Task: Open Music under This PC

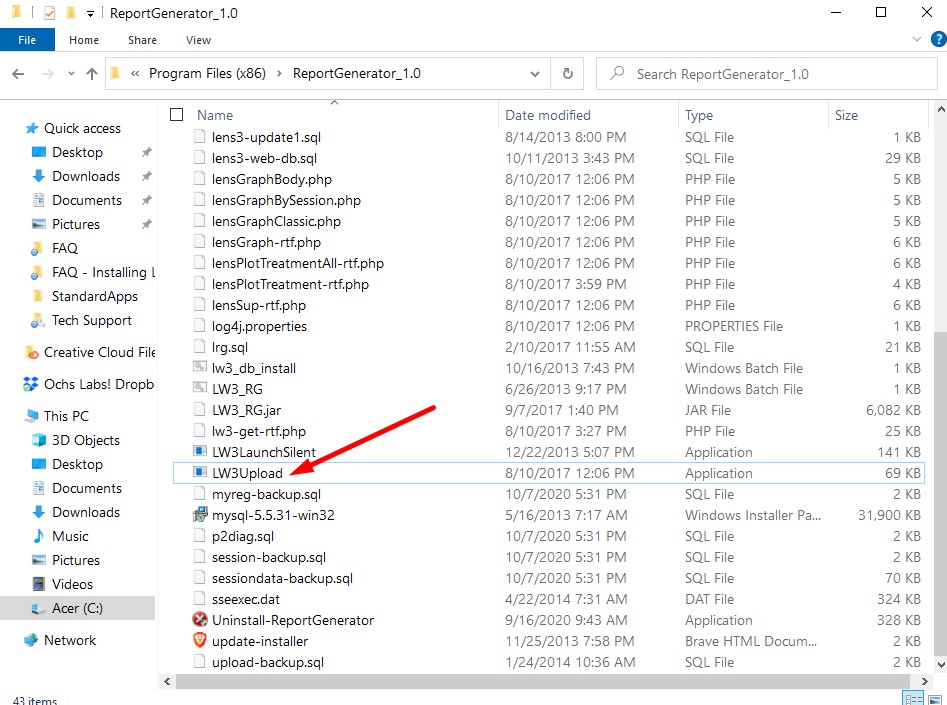Action: (70, 536)
